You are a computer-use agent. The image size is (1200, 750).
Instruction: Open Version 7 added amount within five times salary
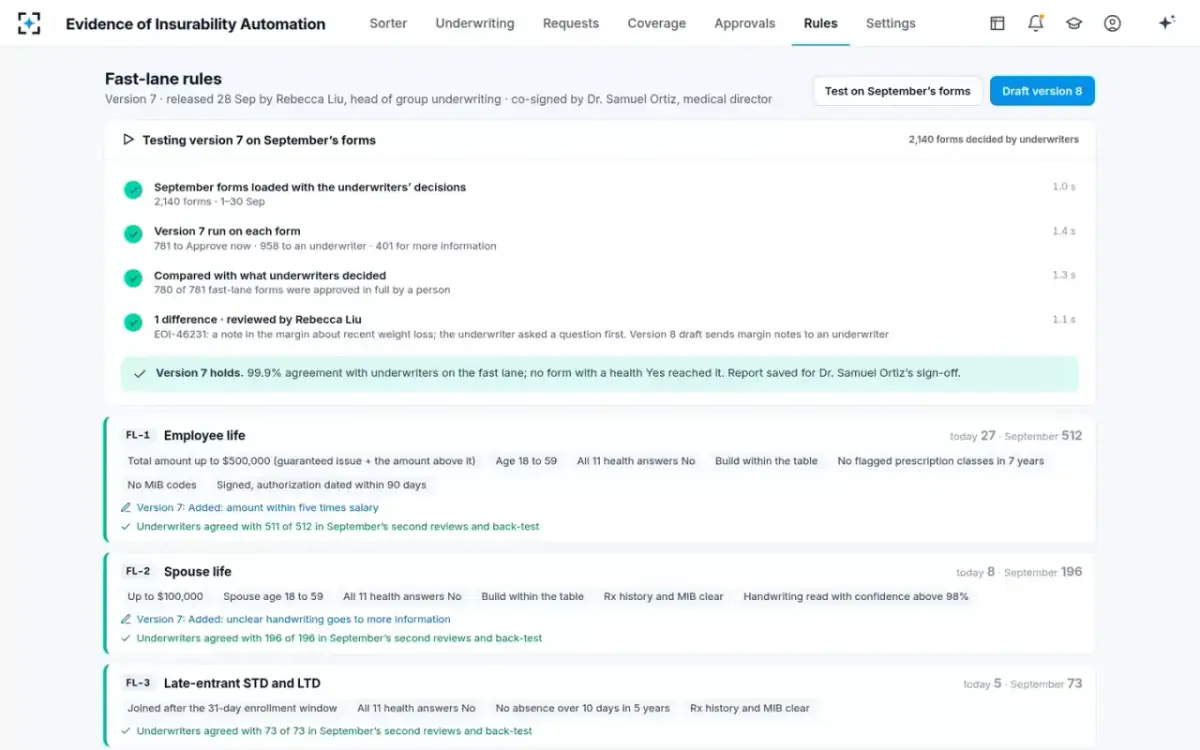click(x=258, y=508)
